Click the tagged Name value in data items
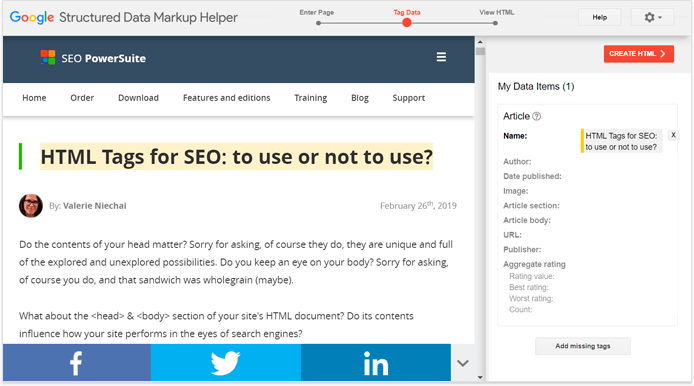This screenshot has height=386, width=694. pos(621,141)
